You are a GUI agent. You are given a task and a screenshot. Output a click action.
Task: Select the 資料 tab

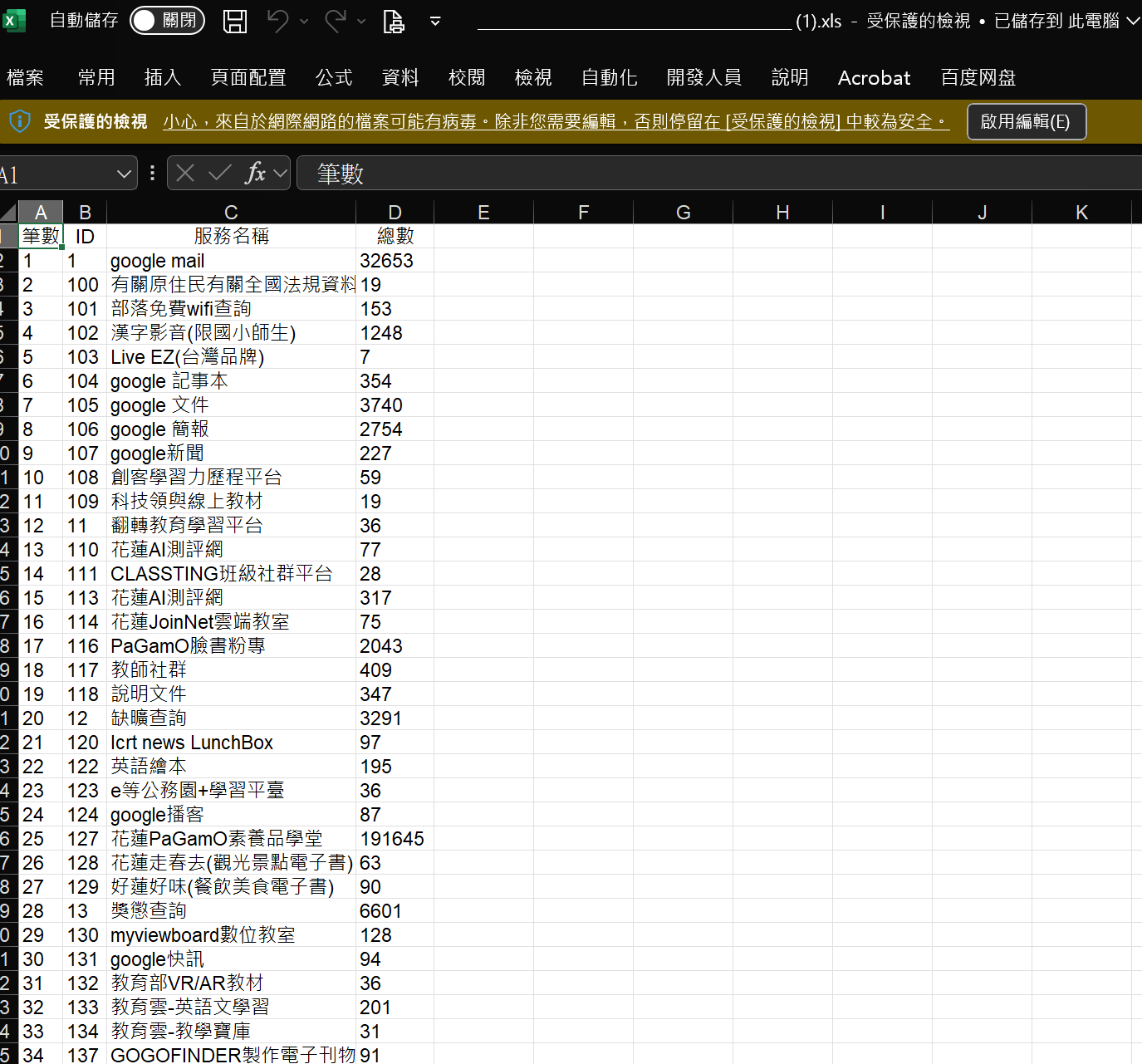click(x=400, y=78)
